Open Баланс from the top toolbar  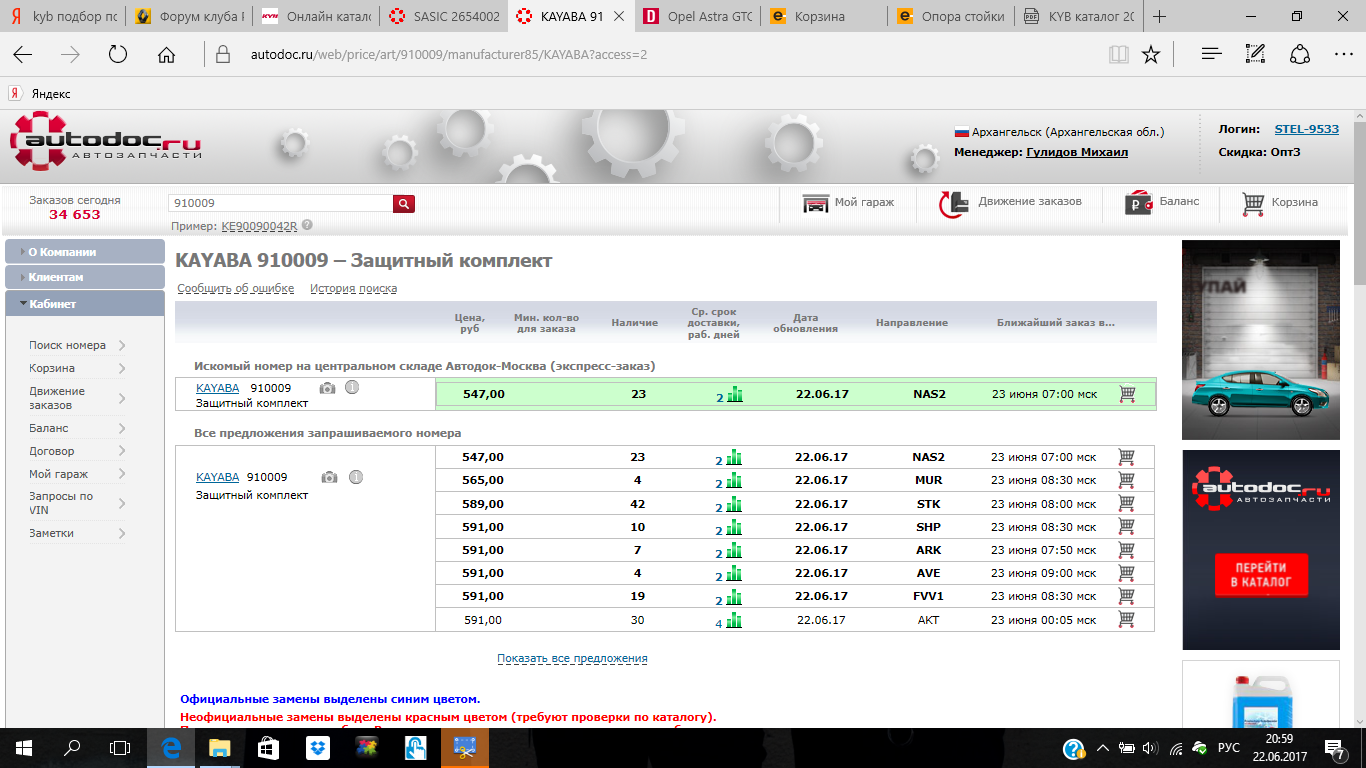click(1162, 203)
